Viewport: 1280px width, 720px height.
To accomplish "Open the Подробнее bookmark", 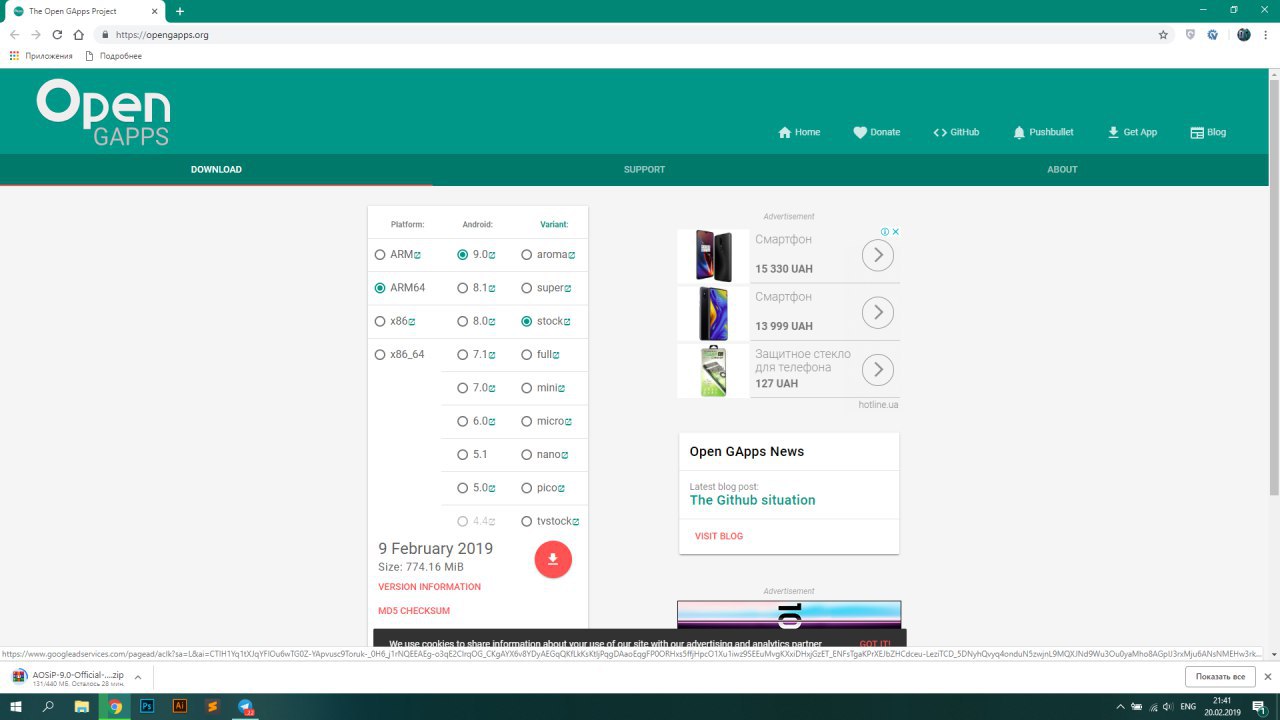I will pyautogui.click(x=114, y=56).
